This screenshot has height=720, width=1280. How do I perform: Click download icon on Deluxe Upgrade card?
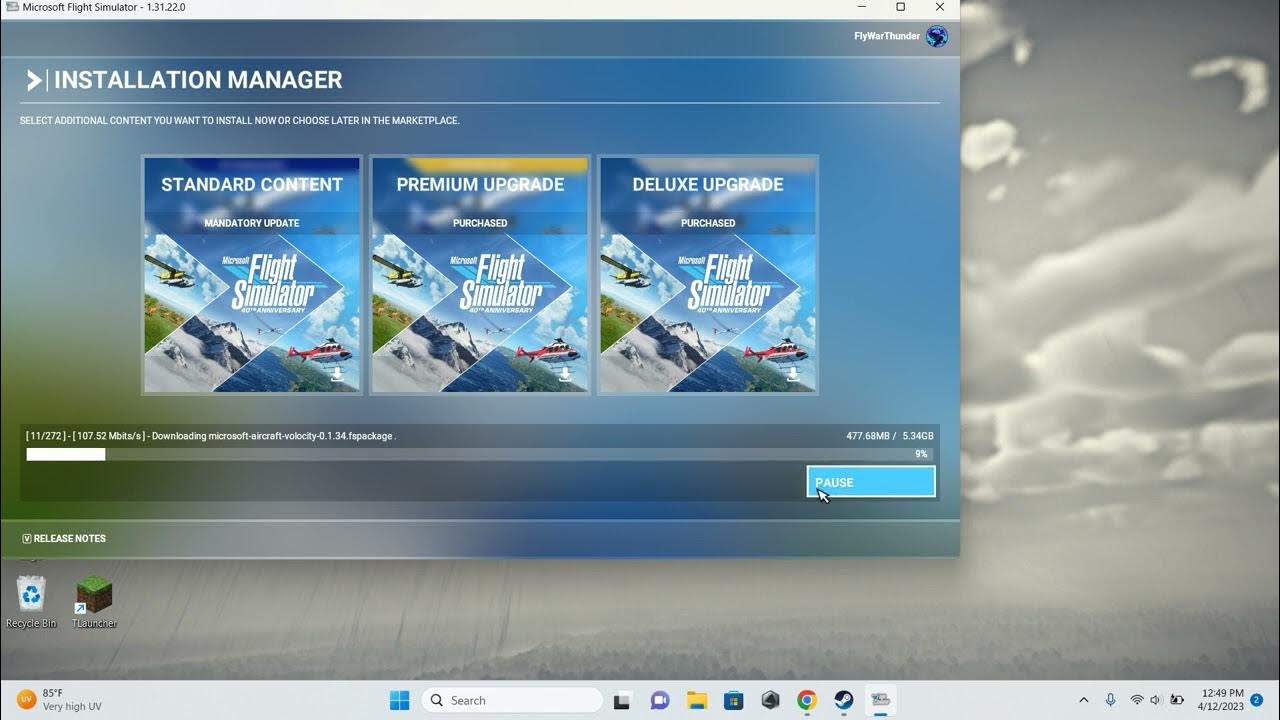pyautogui.click(x=793, y=375)
